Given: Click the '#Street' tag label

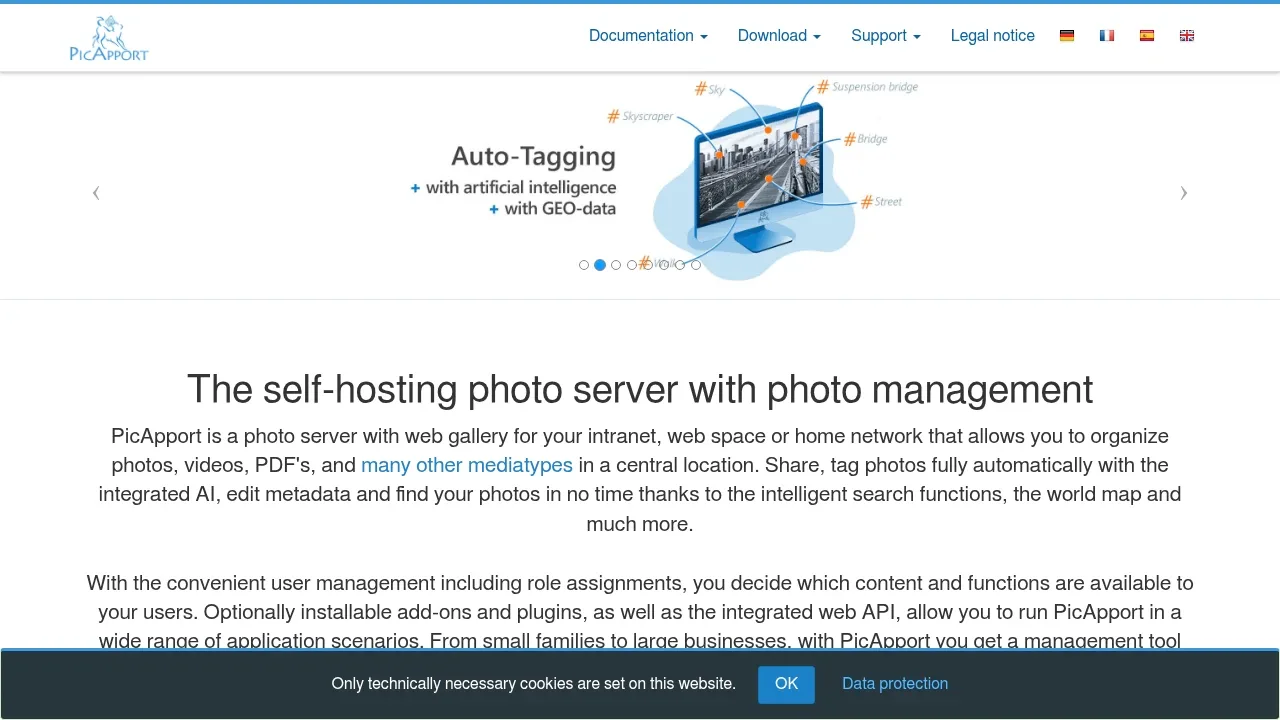Looking at the screenshot, I should click(881, 201).
